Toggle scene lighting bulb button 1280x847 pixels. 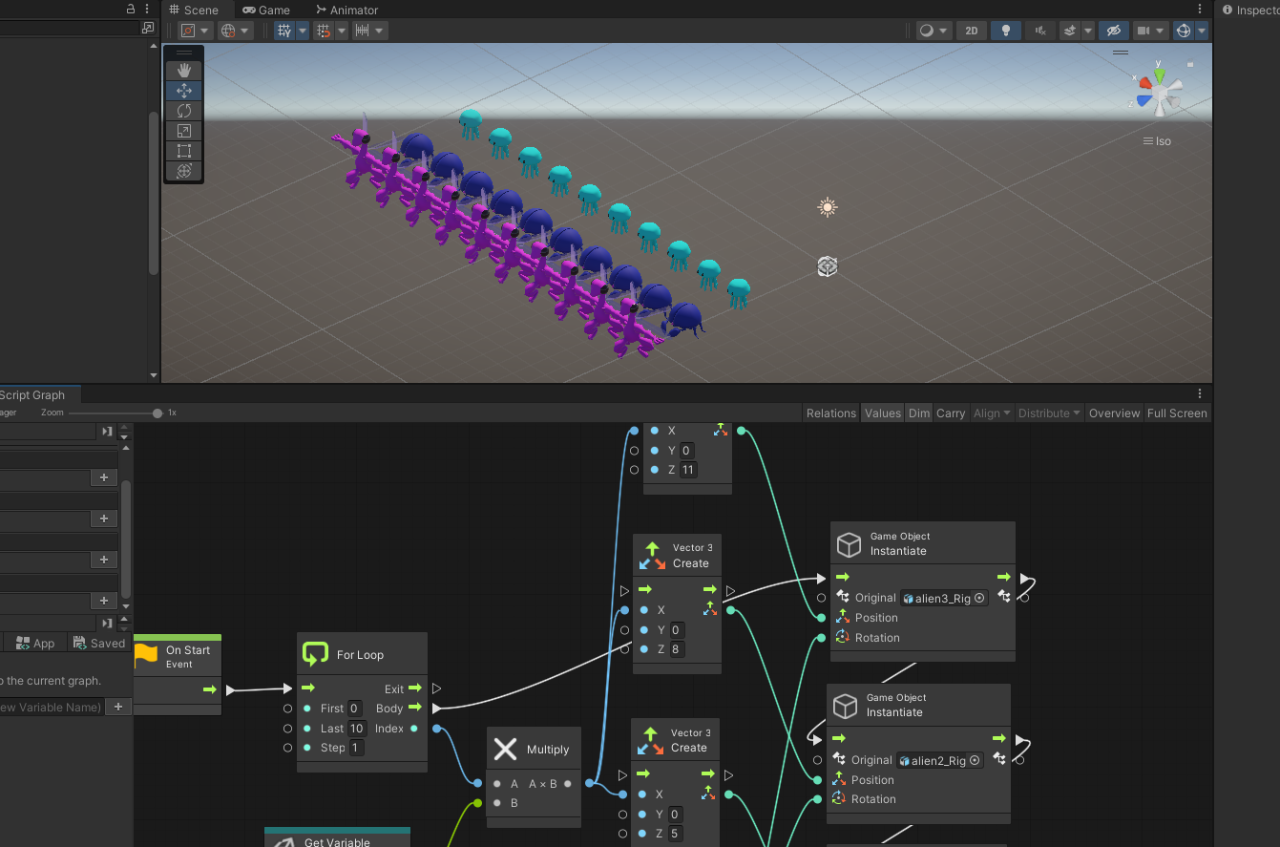click(x=1005, y=31)
